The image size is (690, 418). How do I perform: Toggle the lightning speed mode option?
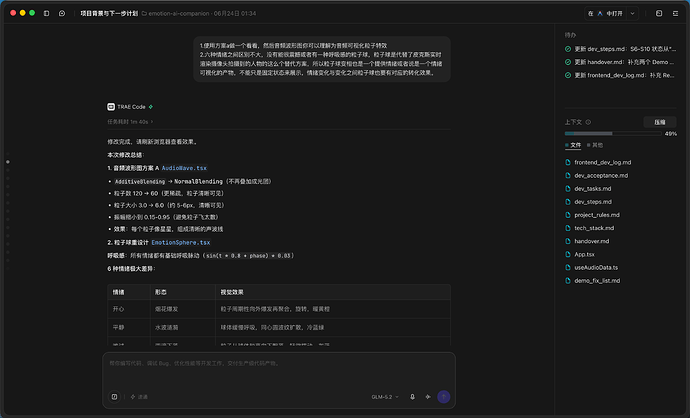point(139,397)
